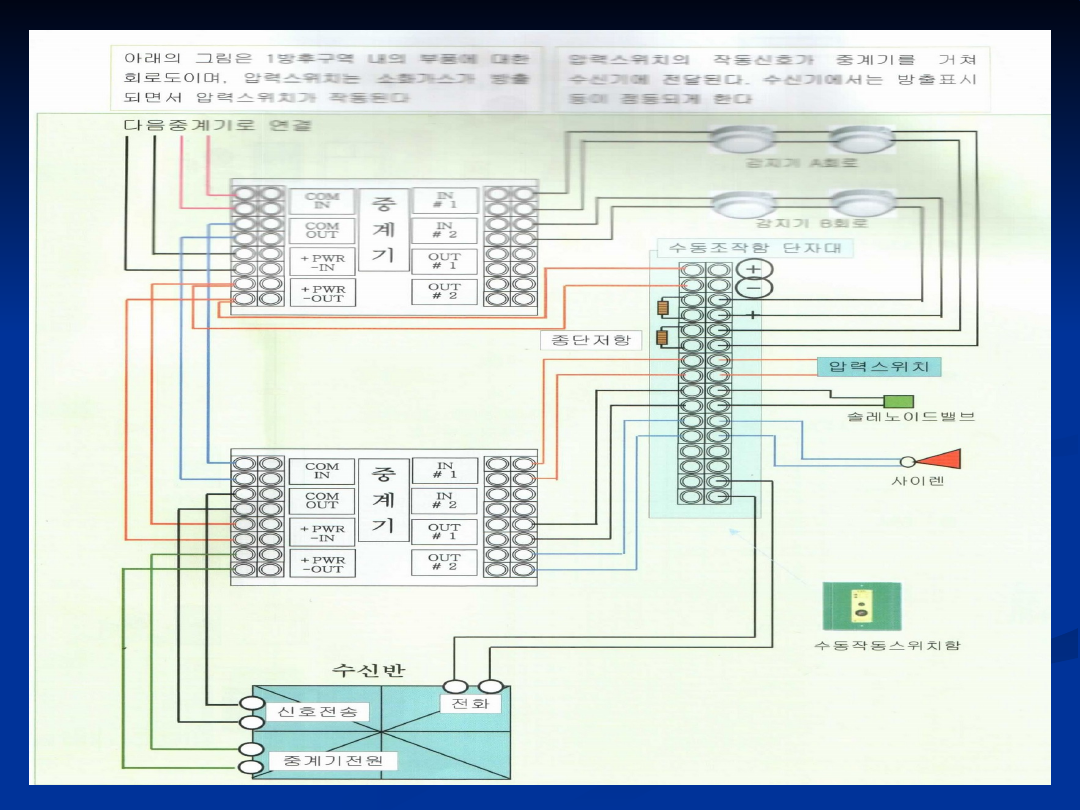Click the plus terminal circle symbol
The height and width of the screenshot is (810, 1080).
[754, 270]
